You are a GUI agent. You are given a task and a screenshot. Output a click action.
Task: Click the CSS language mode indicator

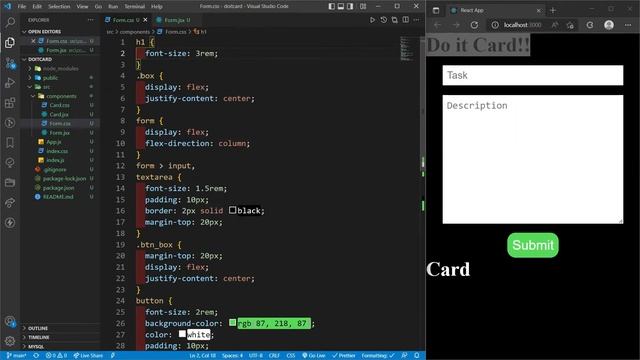291,356
